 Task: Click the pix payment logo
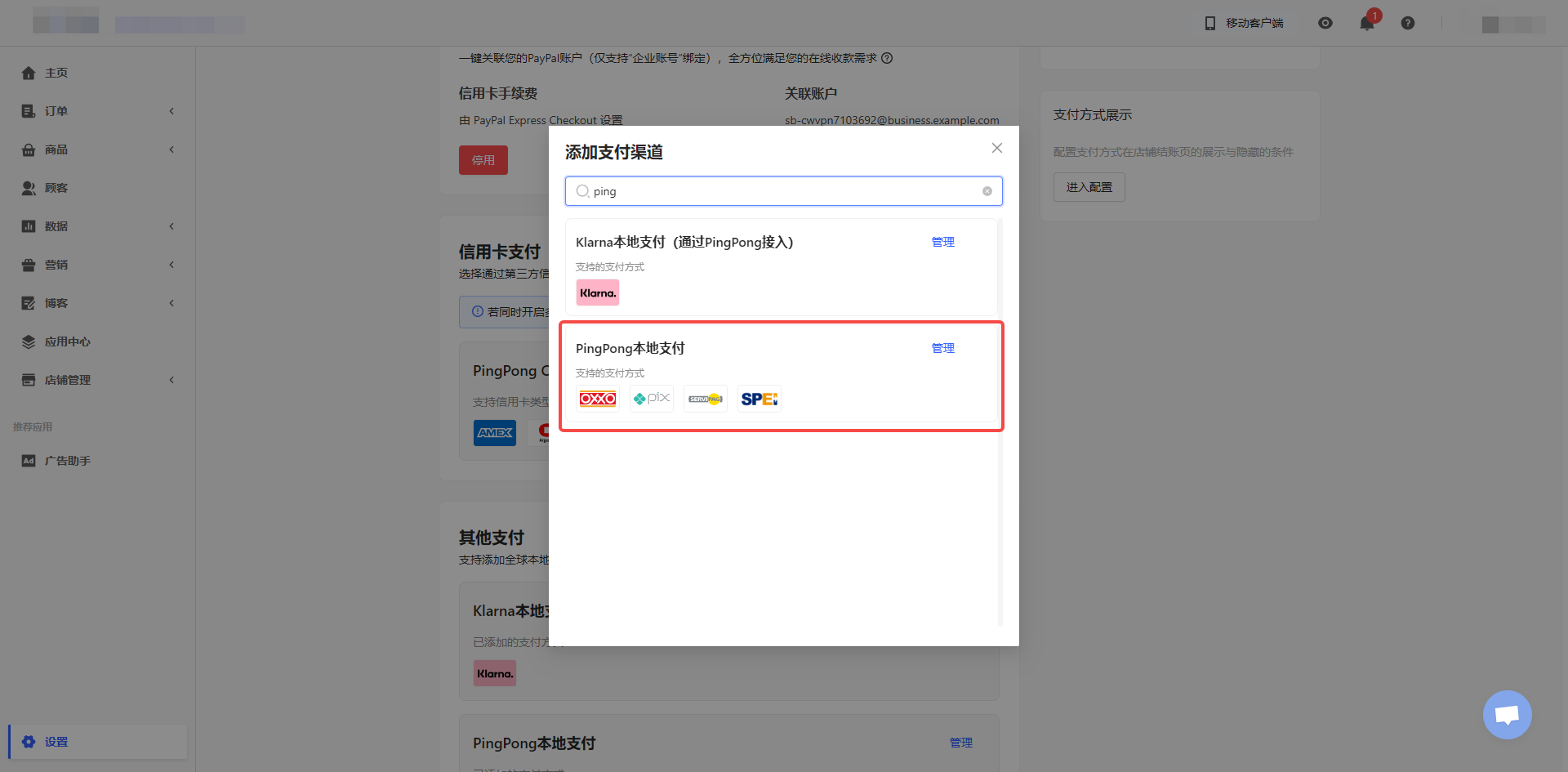[x=652, y=399]
